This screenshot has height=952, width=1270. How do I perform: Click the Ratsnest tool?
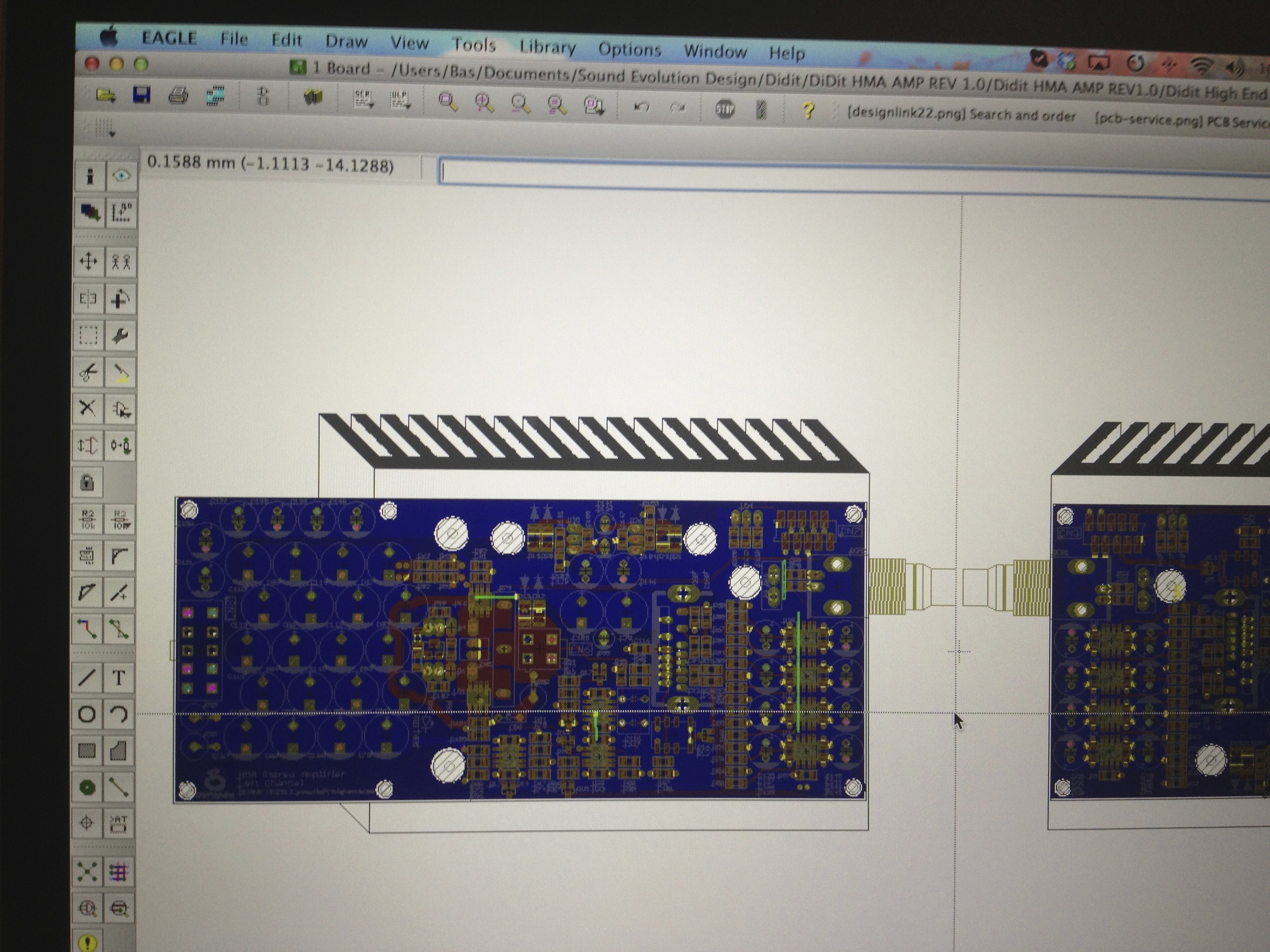(x=87, y=871)
